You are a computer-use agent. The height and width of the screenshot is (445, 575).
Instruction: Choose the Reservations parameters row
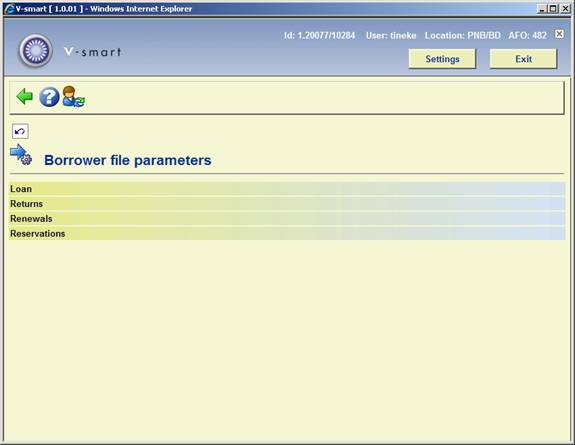pyautogui.click(x=287, y=233)
